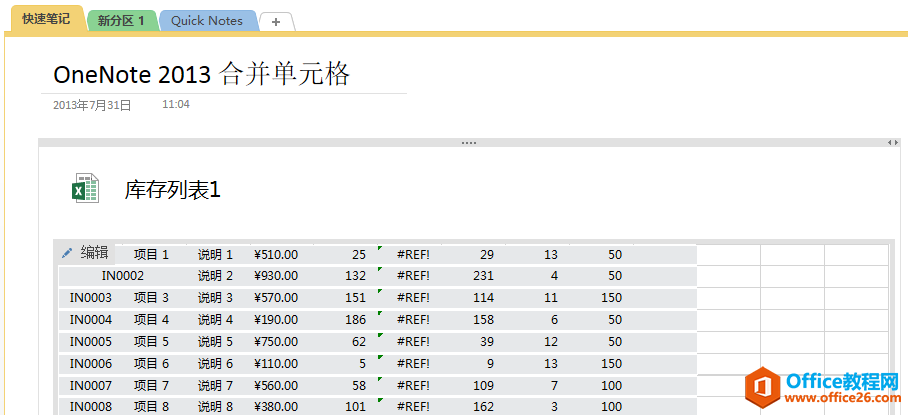
Task: Click the 编辑 button on the spreadsheet
Action: click(94, 254)
